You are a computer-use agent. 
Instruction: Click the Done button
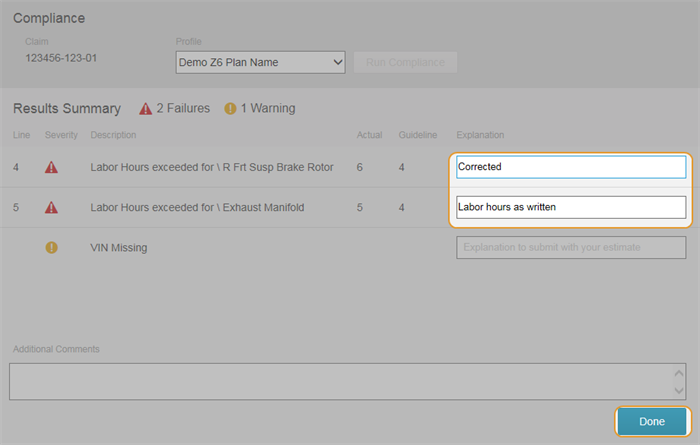(651, 422)
